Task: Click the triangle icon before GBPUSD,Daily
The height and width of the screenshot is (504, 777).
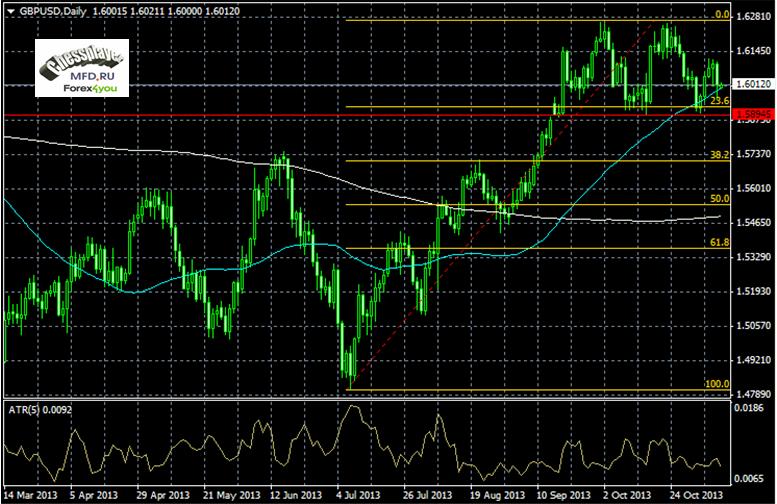Action: click(x=8, y=8)
